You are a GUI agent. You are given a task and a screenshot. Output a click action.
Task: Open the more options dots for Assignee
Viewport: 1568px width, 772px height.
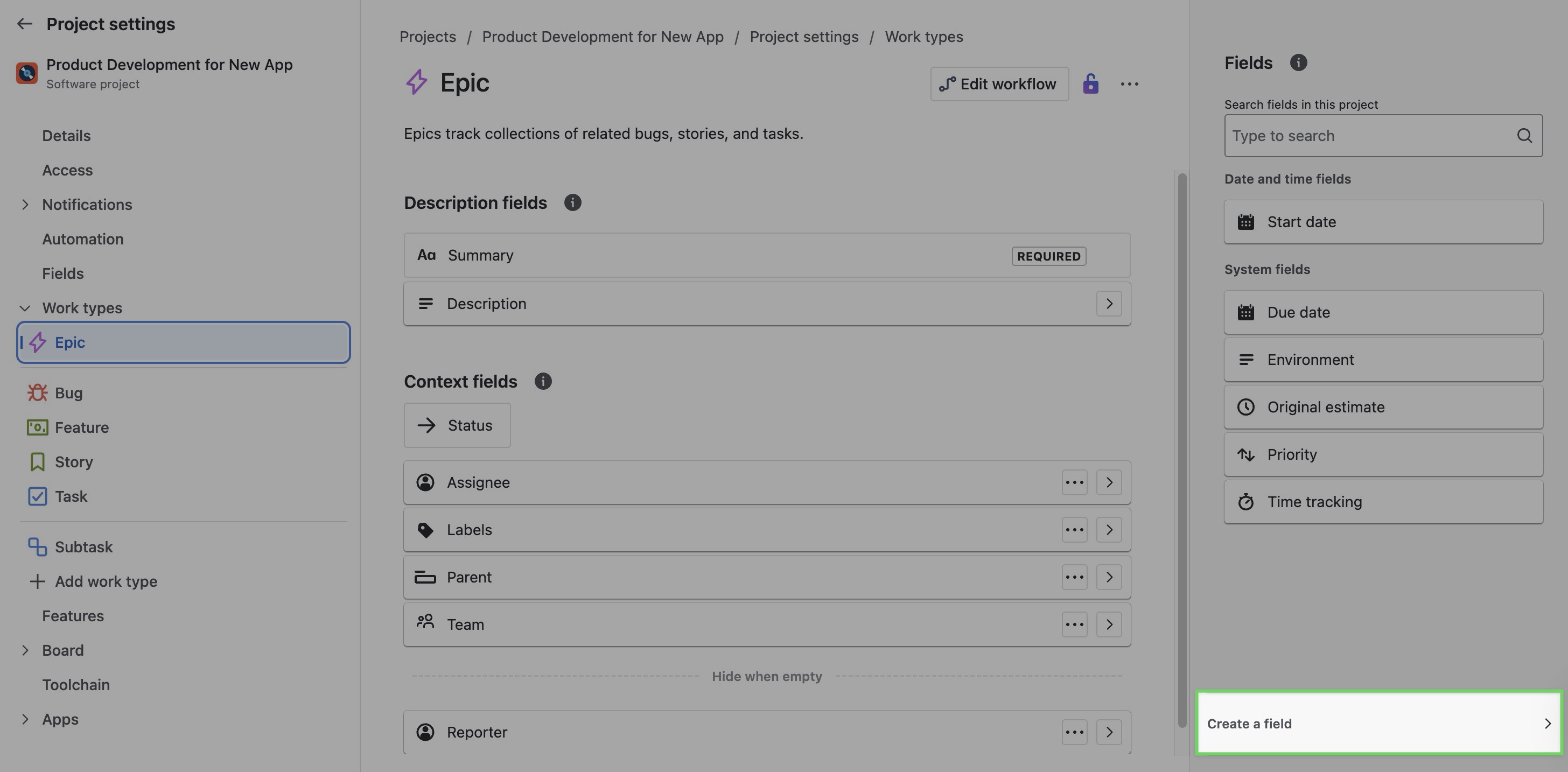point(1074,482)
